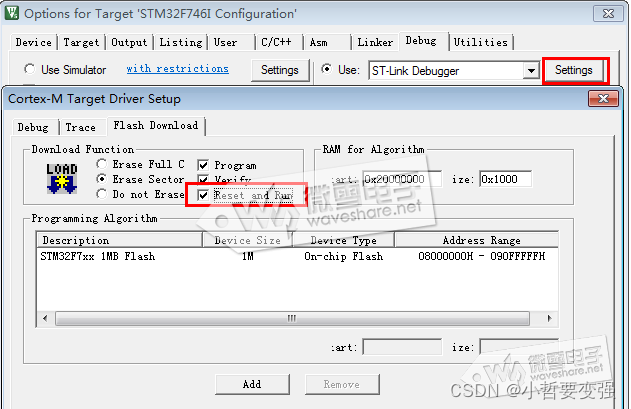Select the Use debugger radio button
This screenshot has height=409, width=631.
[x=327, y=69]
